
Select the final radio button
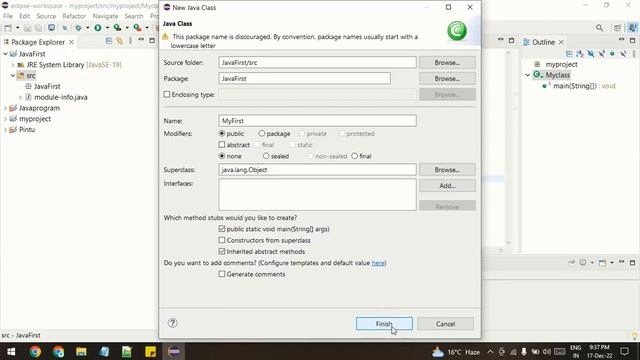354,156
